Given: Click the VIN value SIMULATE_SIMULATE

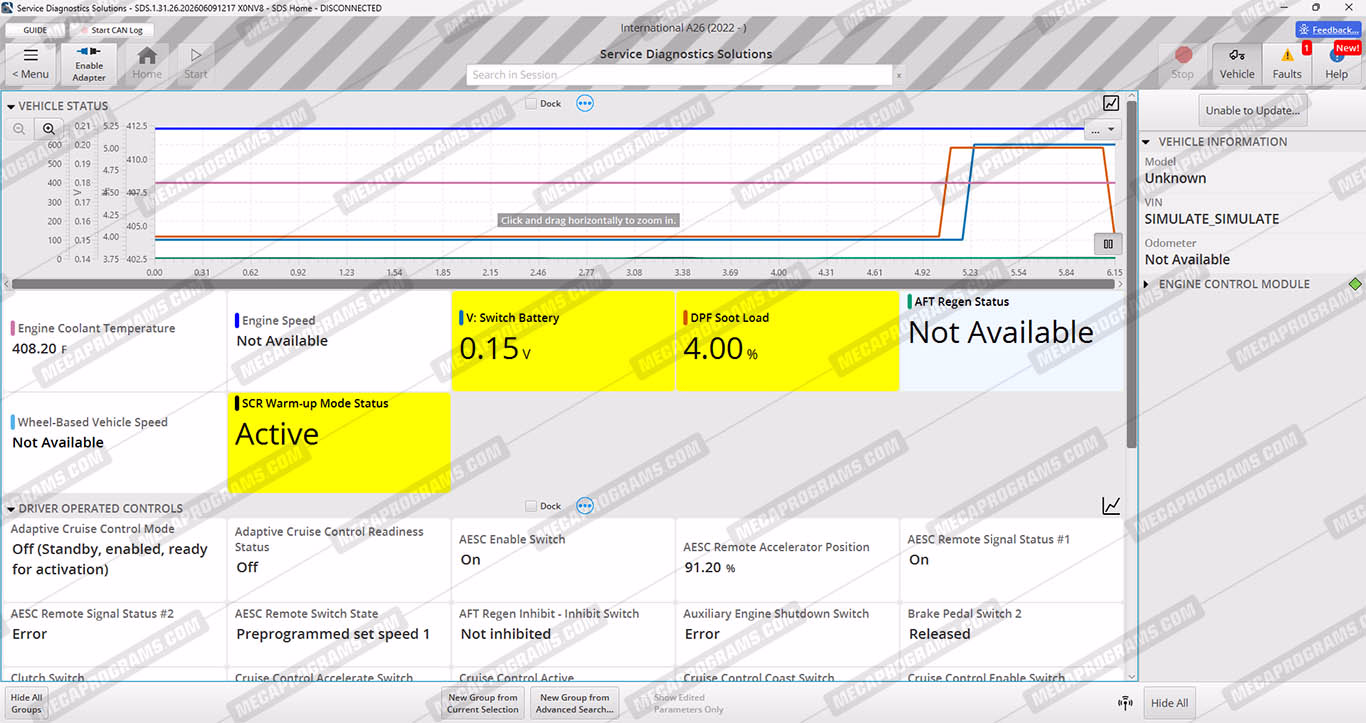Looking at the screenshot, I should pos(1211,219).
